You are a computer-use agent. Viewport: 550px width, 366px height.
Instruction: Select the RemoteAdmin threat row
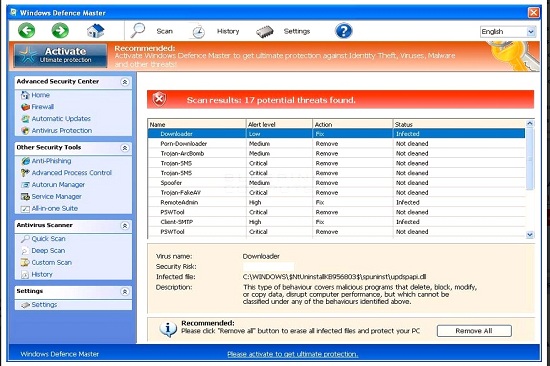336,202
